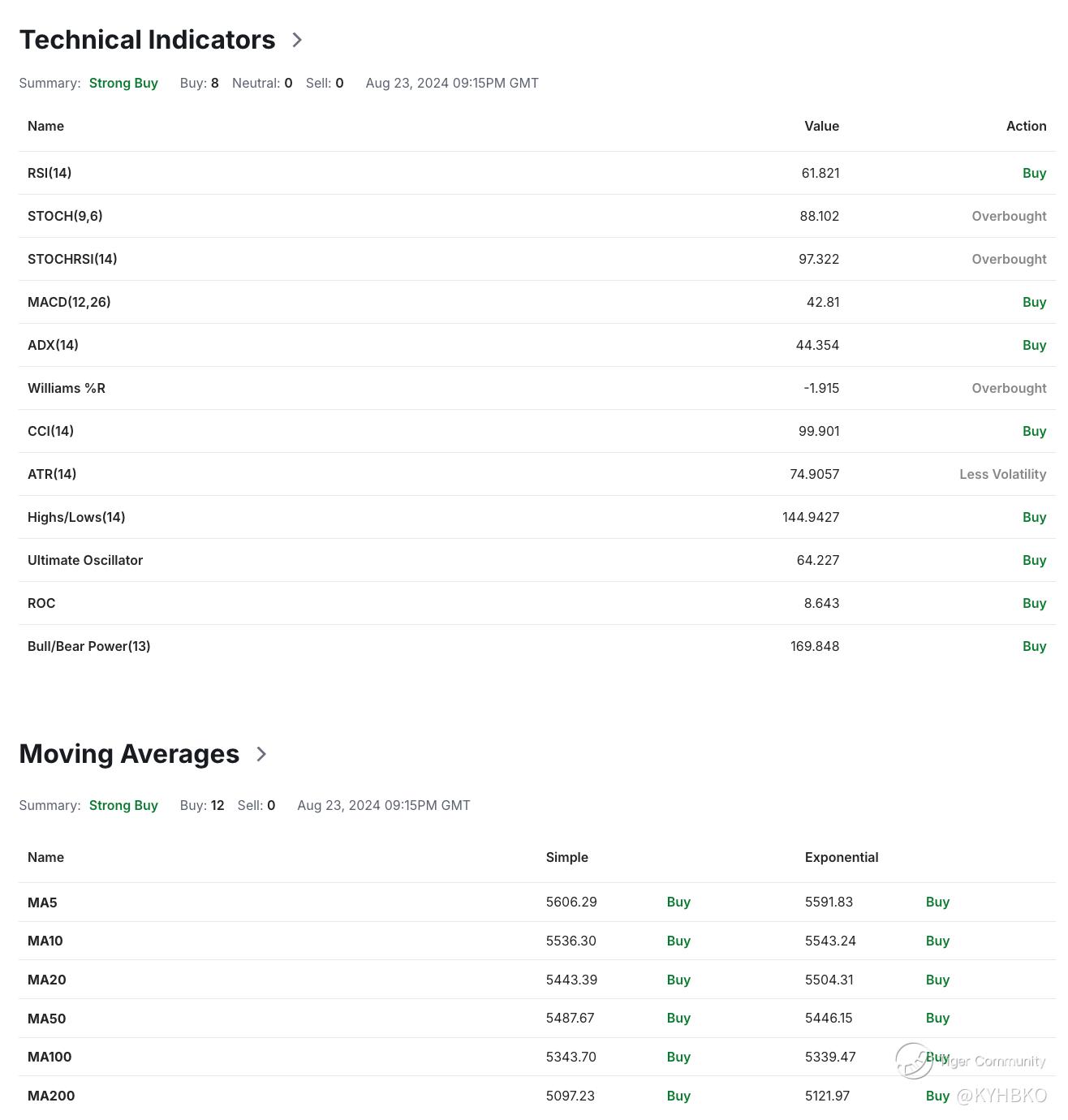Click the Tiger Community watermark logo
Viewport: 1068px width, 1120px height.
(914, 1061)
